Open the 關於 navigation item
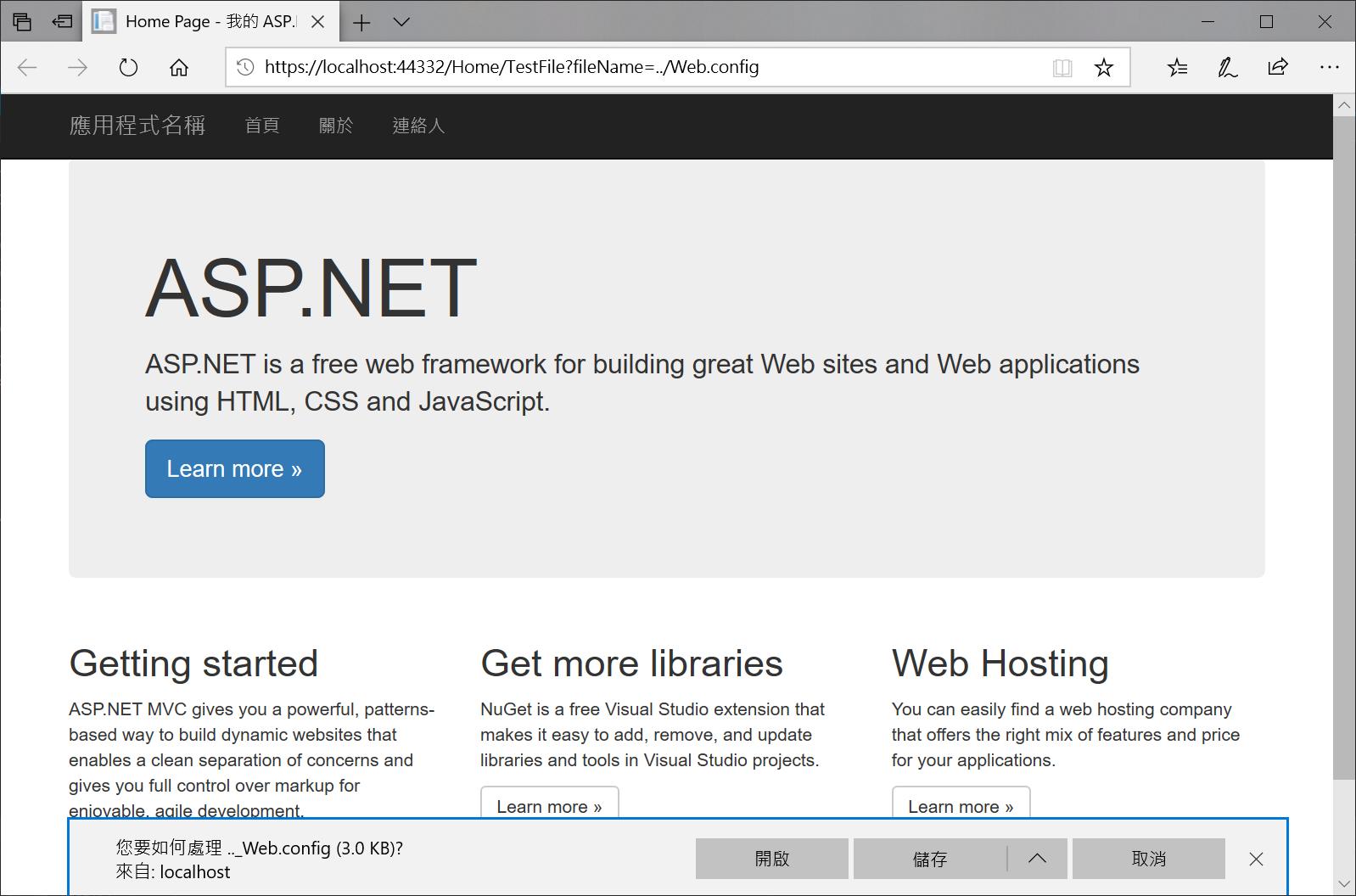 pyautogui.click(x=336, y=126)
